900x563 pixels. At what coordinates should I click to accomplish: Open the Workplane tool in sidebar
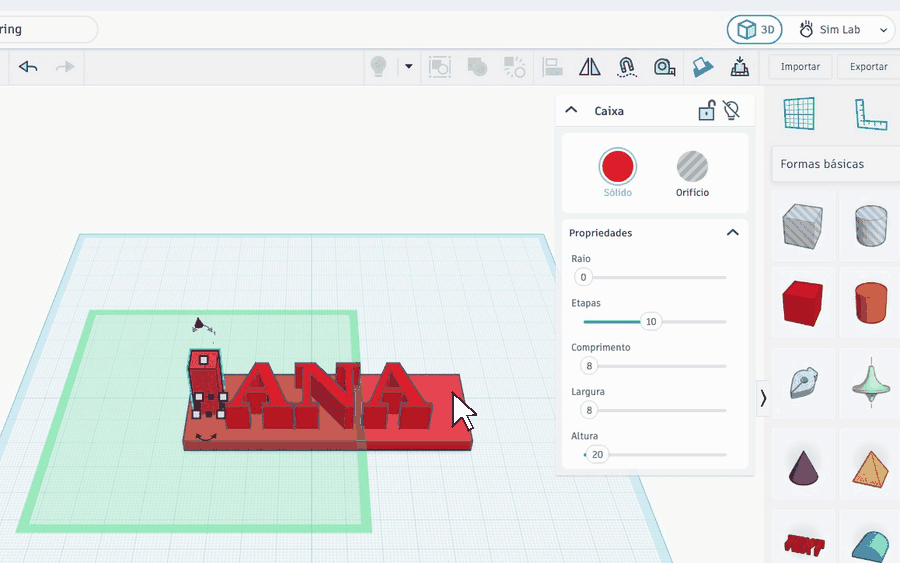click(x=799, y=113)
